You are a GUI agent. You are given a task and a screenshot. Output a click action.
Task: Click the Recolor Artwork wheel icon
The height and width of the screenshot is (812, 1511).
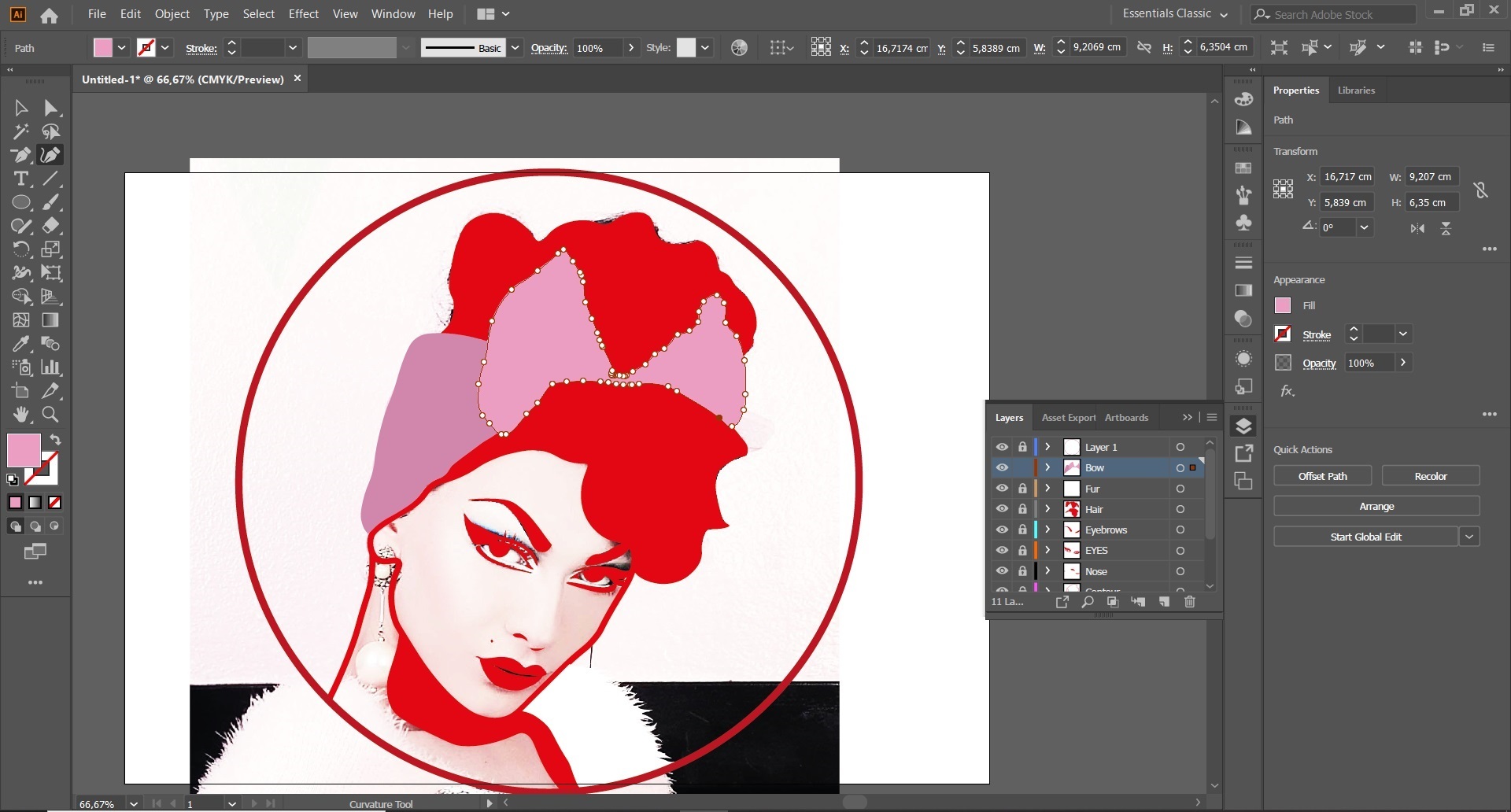coord(739,48)
